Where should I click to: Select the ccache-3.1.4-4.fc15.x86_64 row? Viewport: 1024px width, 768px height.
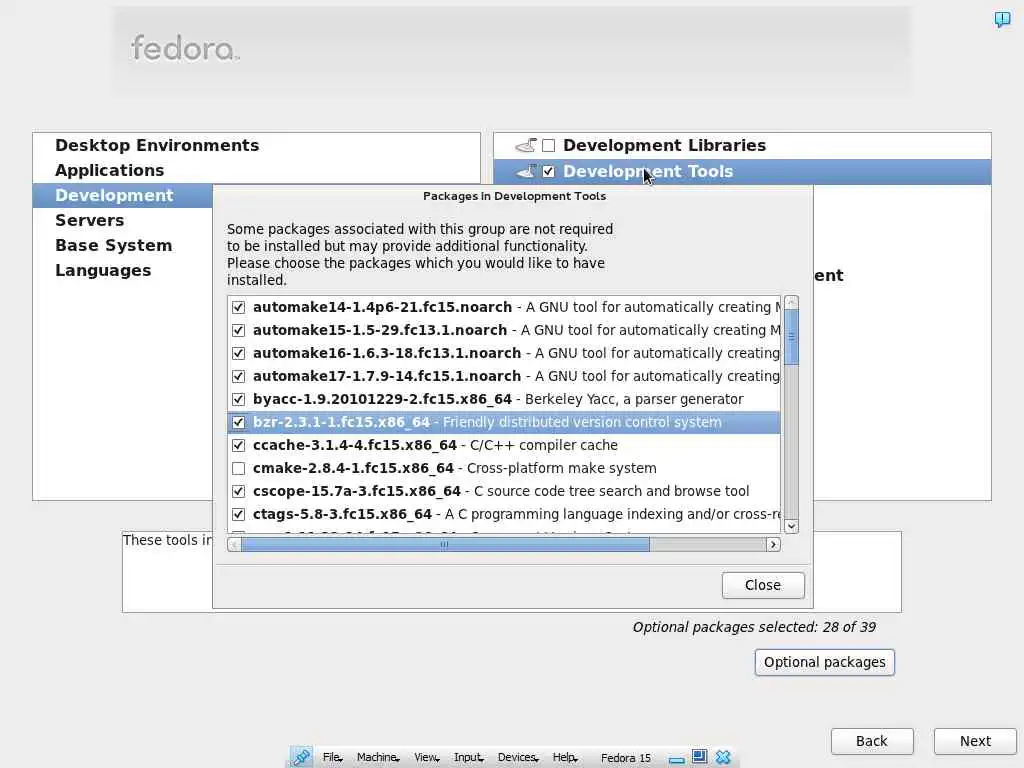(504, 445)
